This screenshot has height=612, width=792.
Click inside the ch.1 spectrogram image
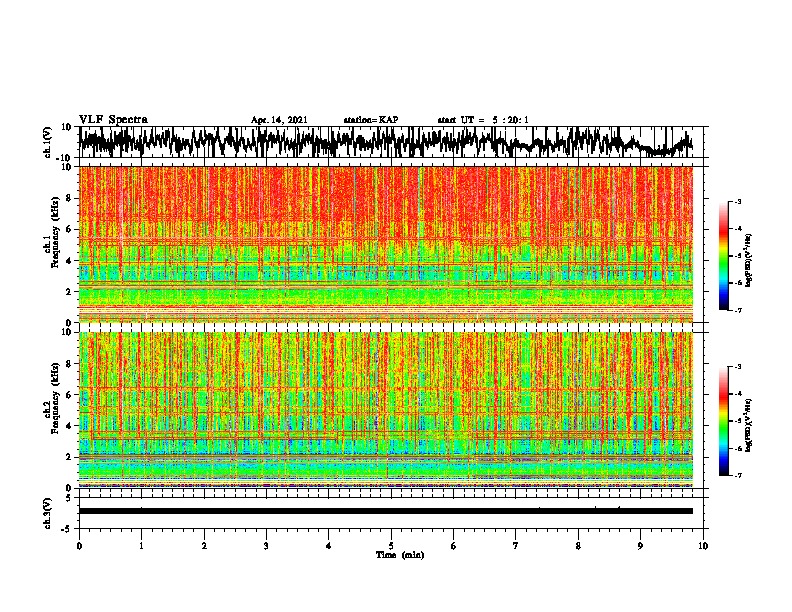tap(386, 244)
